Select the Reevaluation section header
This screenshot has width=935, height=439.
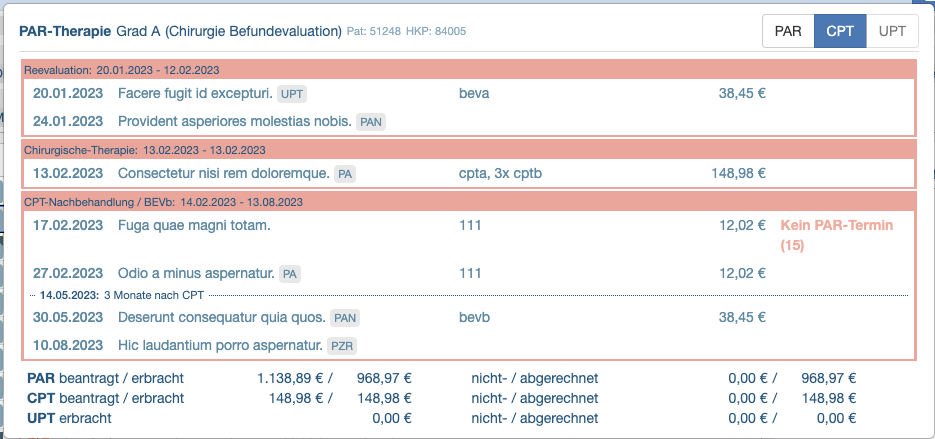[468, 70]
